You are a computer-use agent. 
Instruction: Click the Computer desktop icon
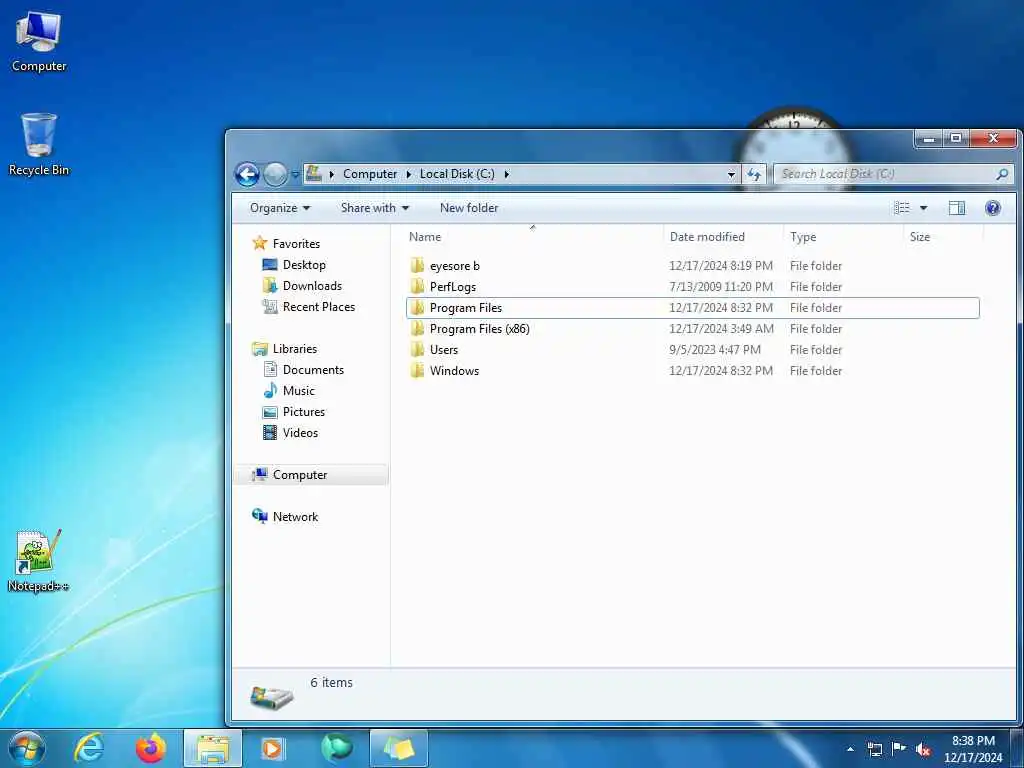click(39, 42)
